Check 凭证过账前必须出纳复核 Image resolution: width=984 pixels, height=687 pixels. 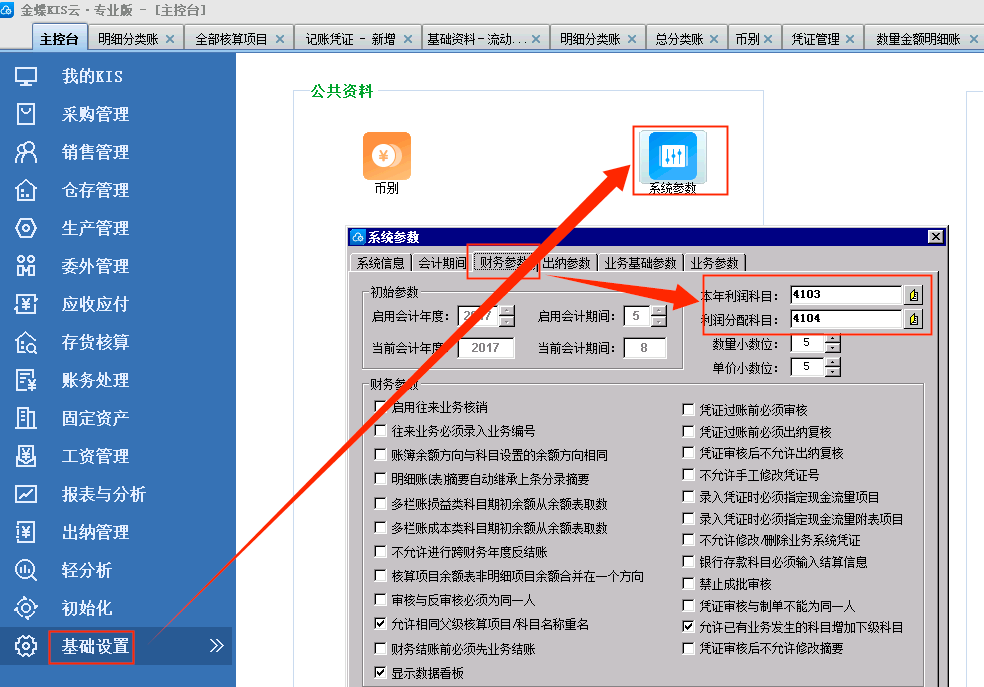point(688,432)
